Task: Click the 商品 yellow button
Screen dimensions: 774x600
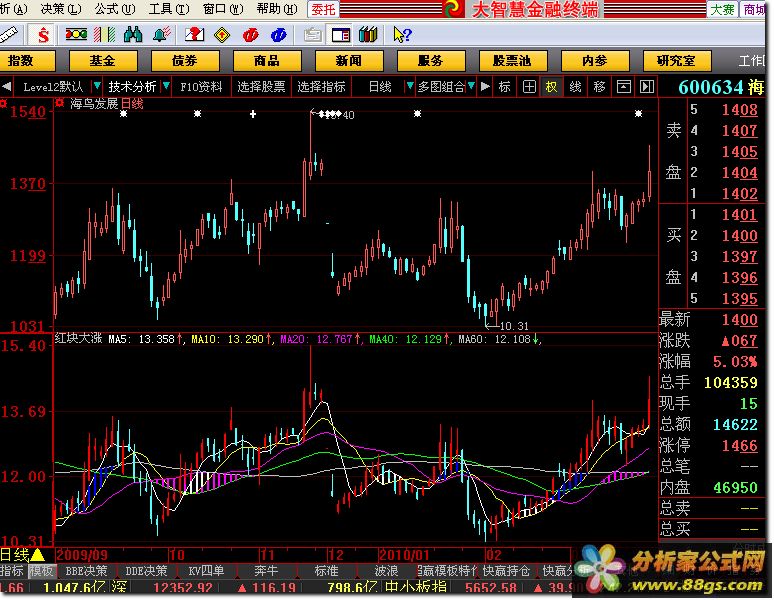Action: click(267, 61)
